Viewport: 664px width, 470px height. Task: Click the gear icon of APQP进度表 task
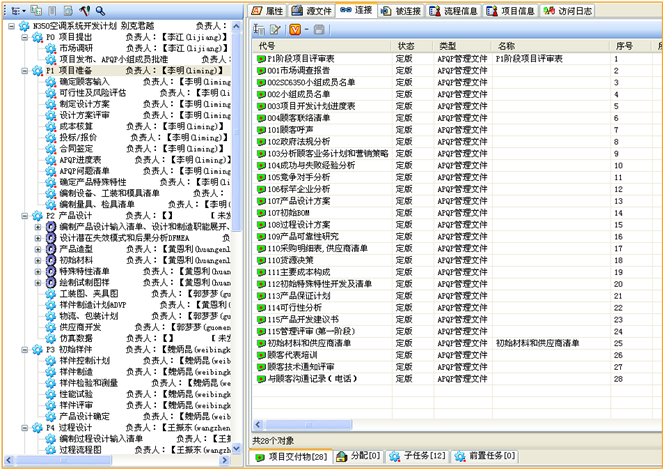[50, 160]
